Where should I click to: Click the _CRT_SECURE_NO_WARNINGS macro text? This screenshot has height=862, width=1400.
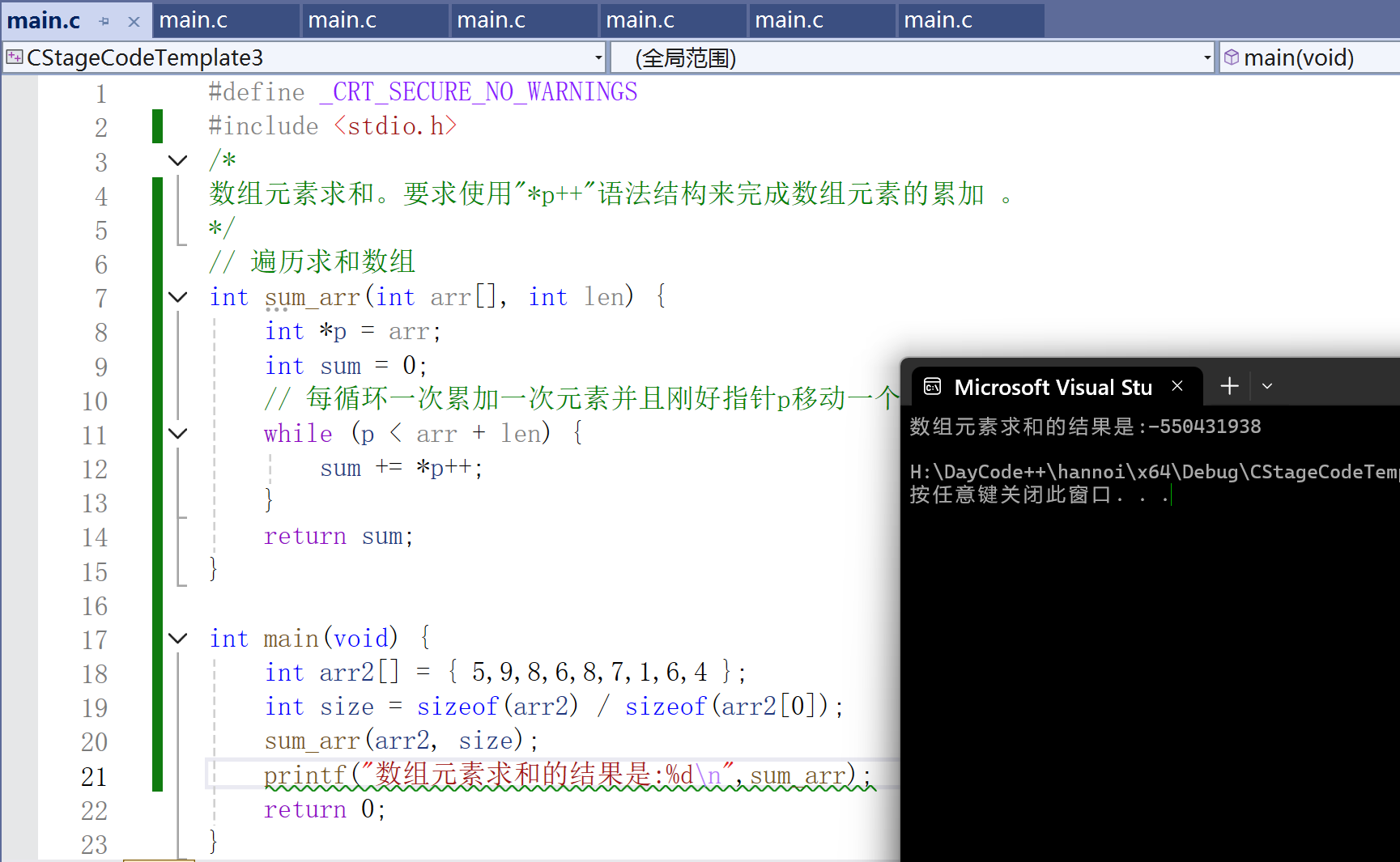click(x=479, y=92)
